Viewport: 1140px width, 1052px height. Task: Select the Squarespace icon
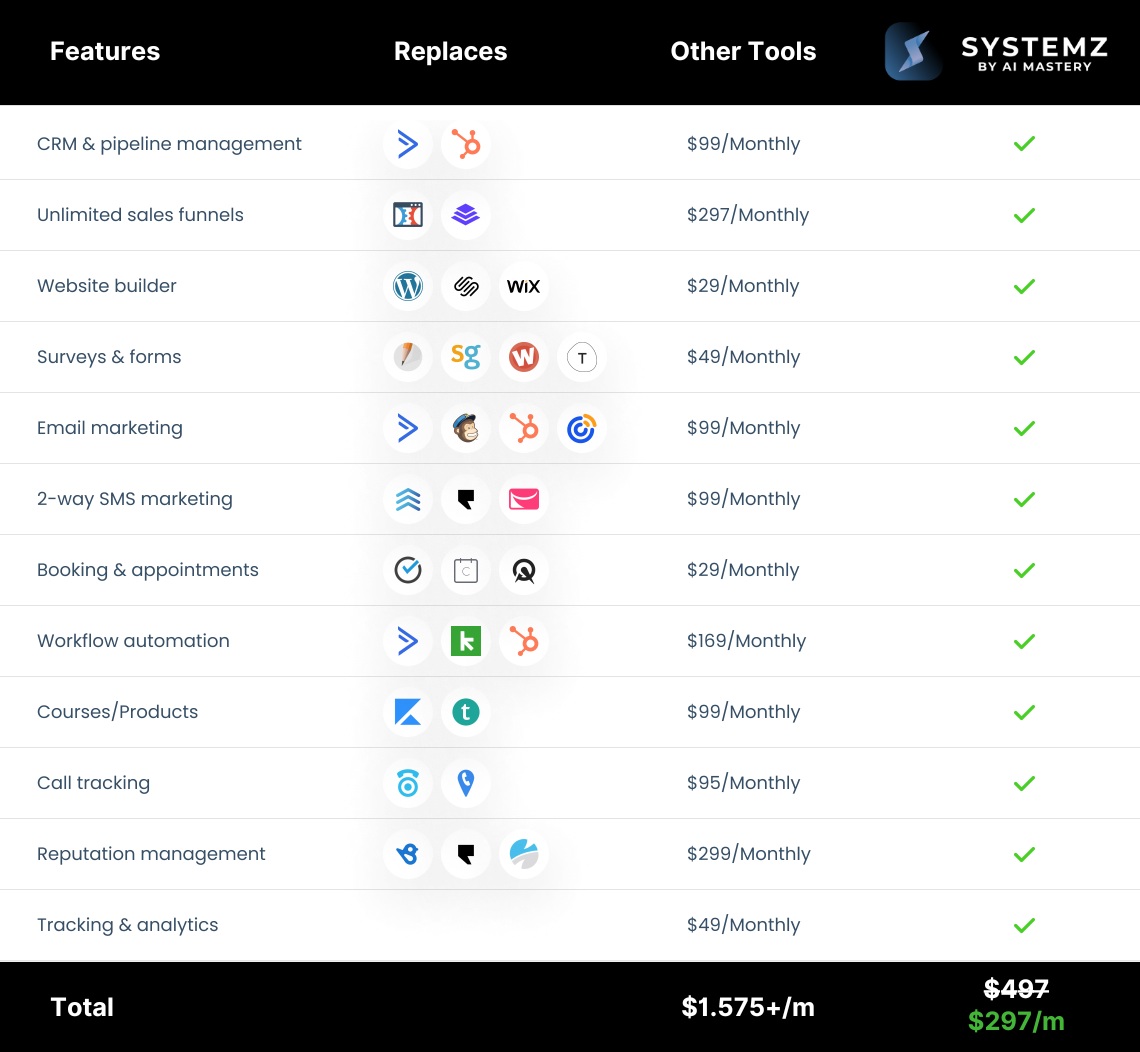tap(465, 286)
